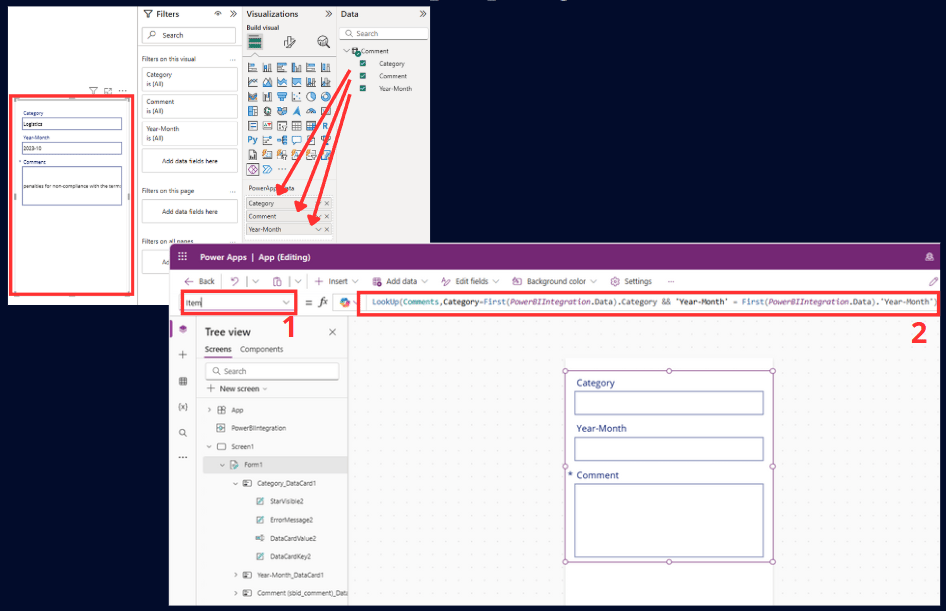Open the Add data dropdown

click(x=400, y=281)
